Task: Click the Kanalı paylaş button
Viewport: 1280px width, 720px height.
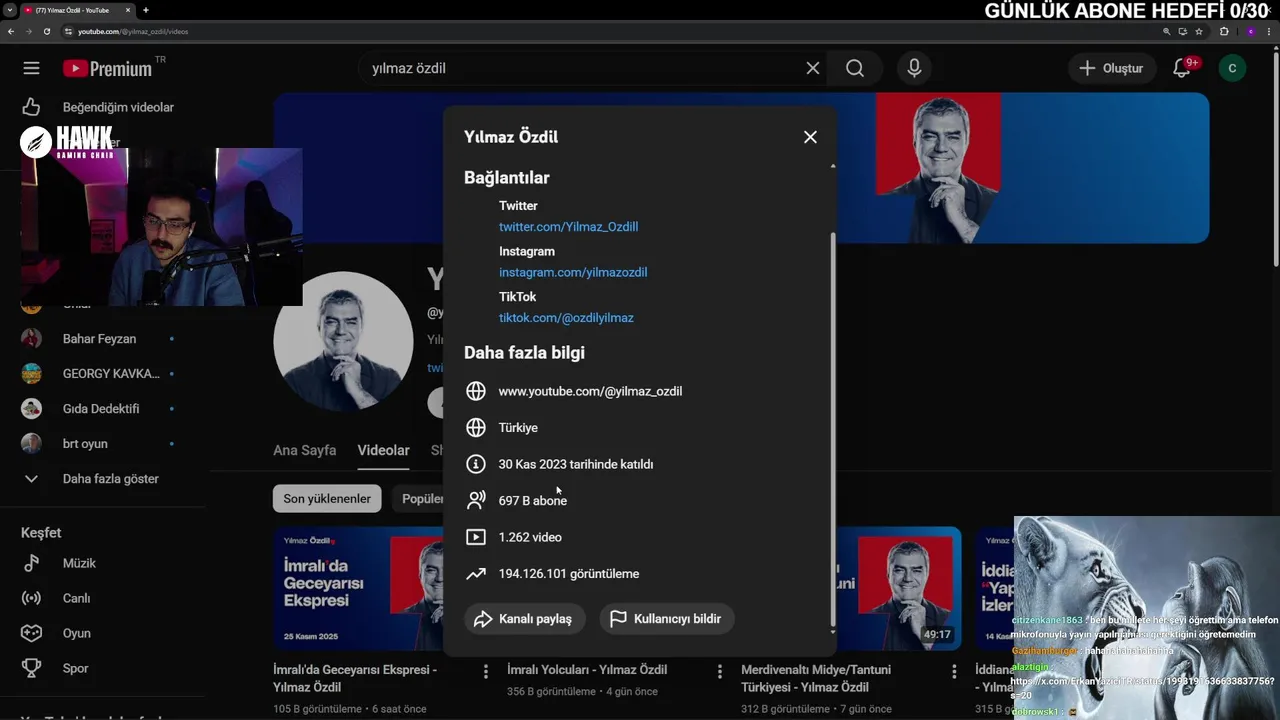Action: (525, 619)
